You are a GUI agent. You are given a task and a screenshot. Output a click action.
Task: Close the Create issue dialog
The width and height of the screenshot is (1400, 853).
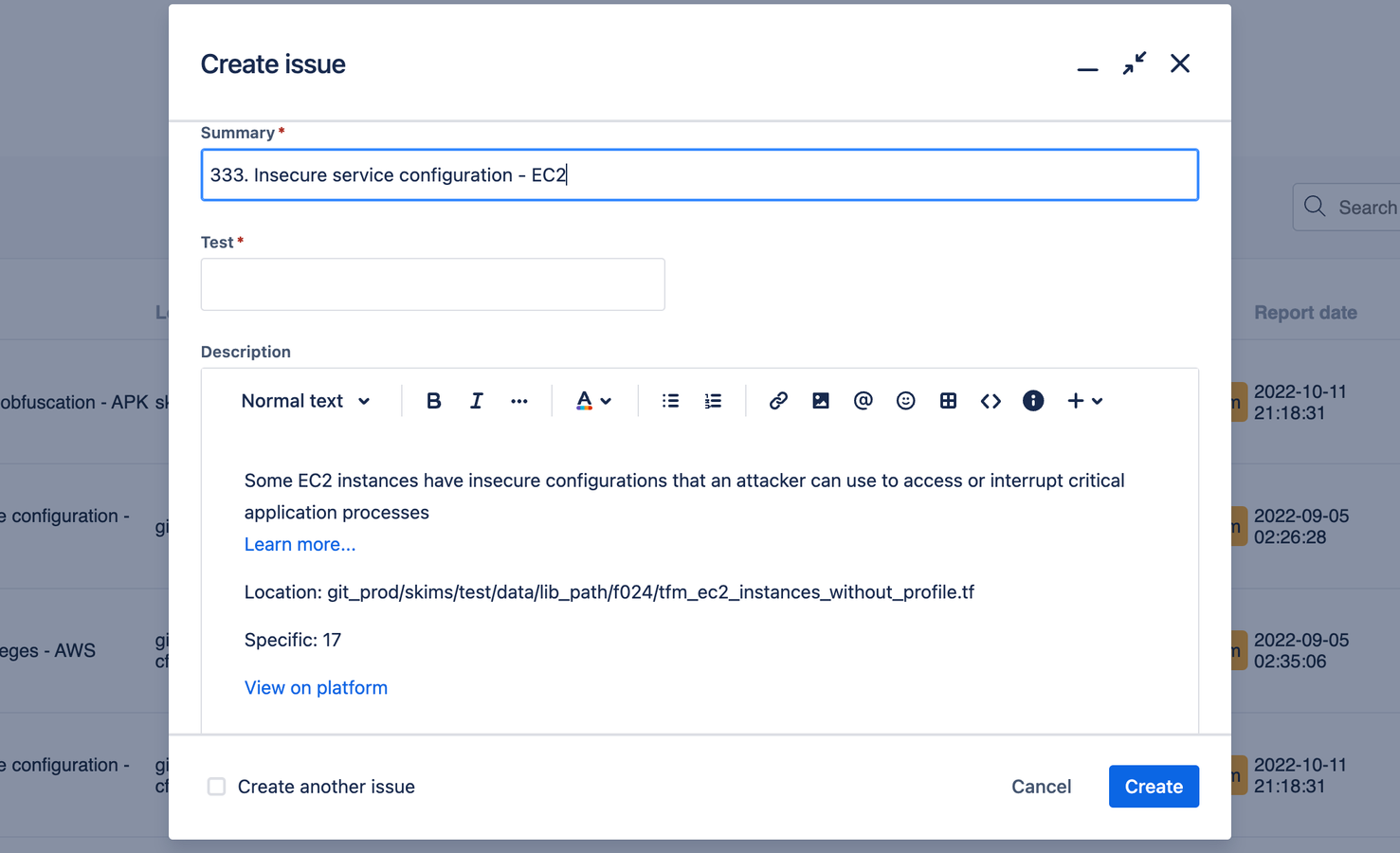click(1180, 64)
